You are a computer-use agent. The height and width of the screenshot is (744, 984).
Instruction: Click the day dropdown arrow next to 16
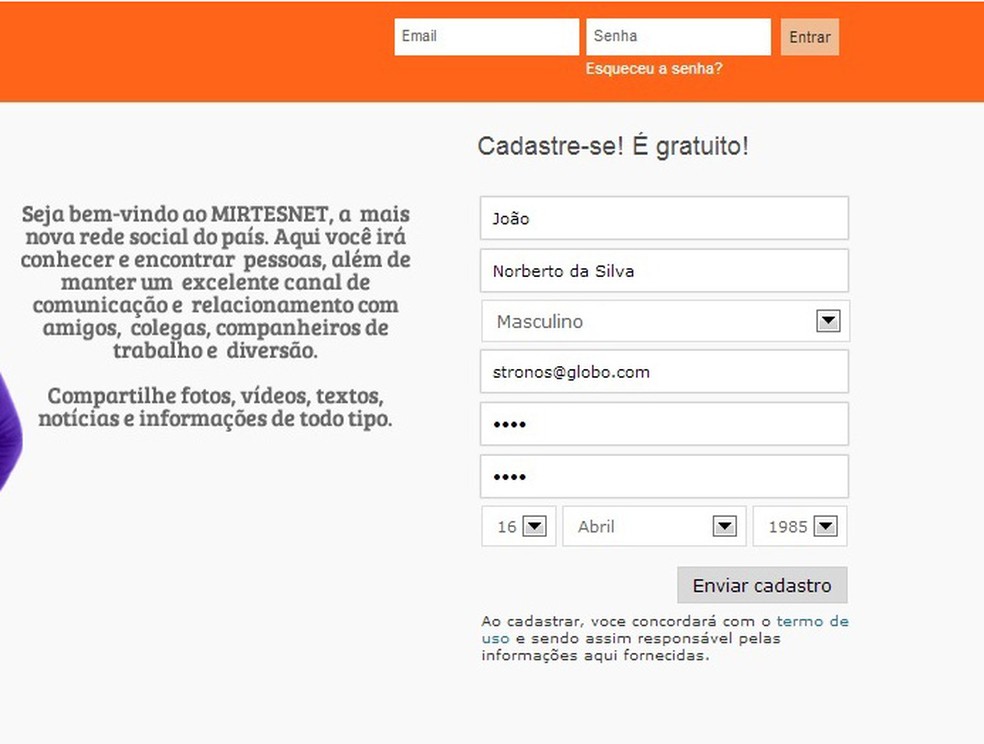tap(537, 526)
